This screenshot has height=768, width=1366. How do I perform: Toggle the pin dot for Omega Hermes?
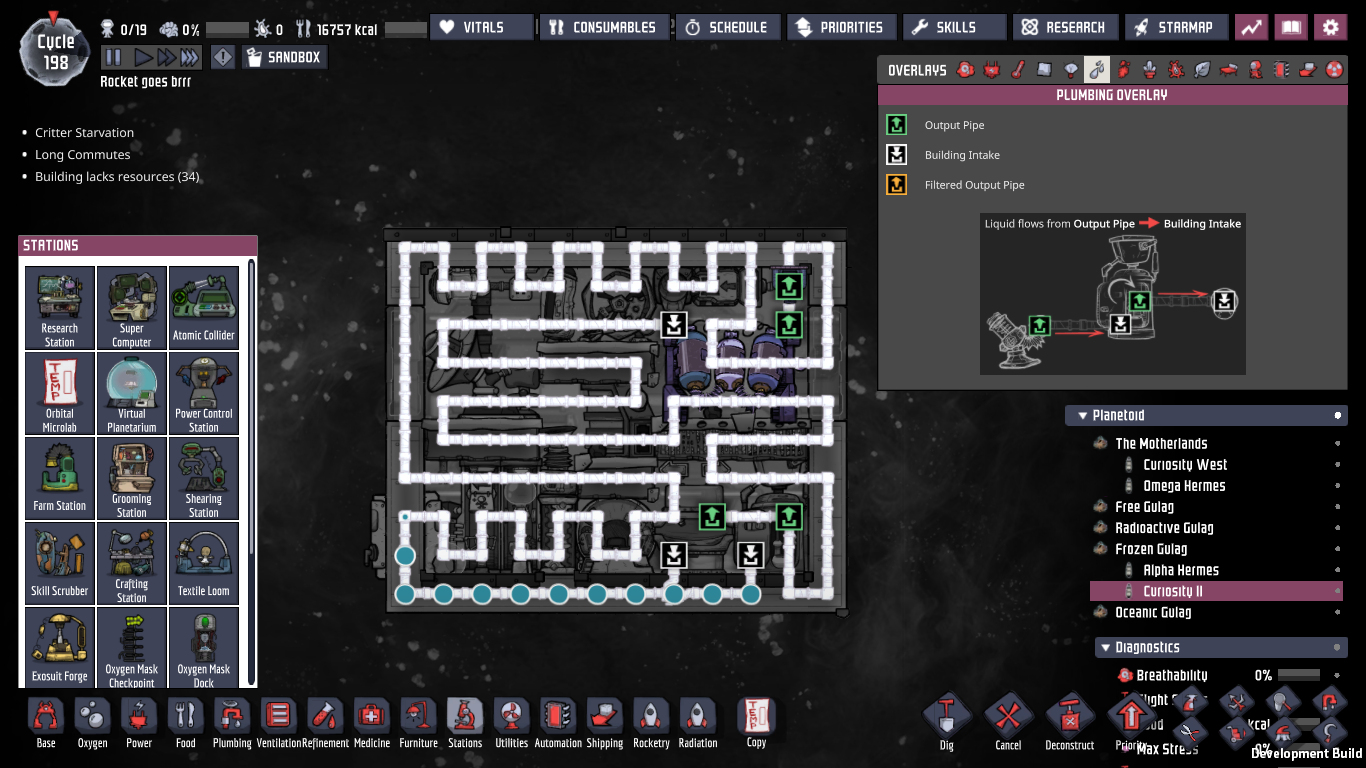(x=1338, y=486)
